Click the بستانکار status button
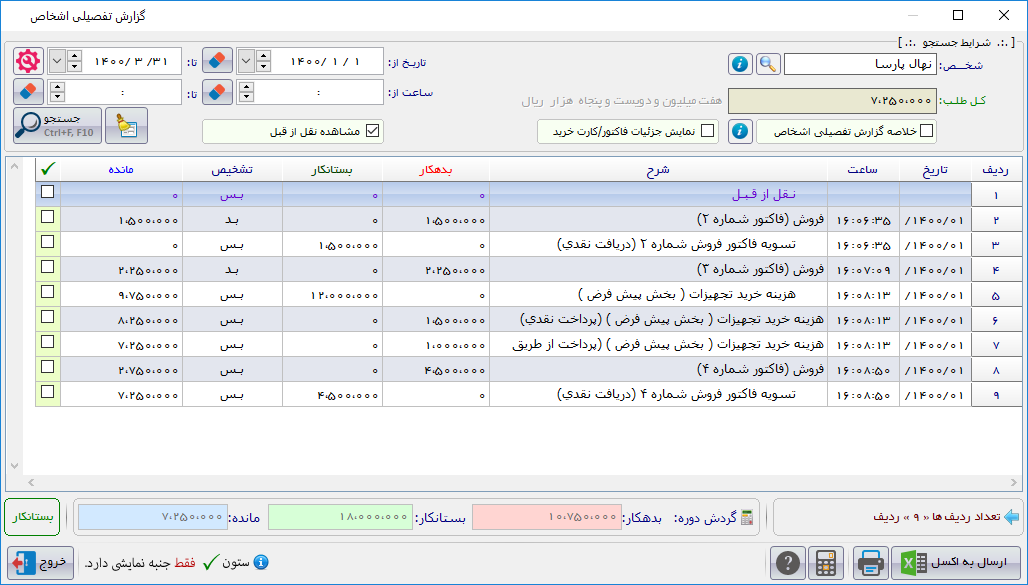The image size is (1028, 585). [x=32, y=517]
